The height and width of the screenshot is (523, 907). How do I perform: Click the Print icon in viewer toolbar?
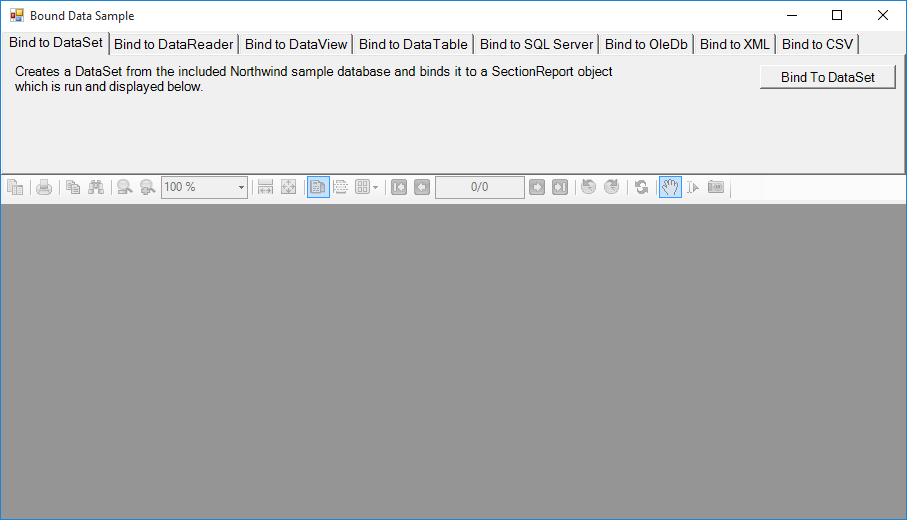(44, 187)
